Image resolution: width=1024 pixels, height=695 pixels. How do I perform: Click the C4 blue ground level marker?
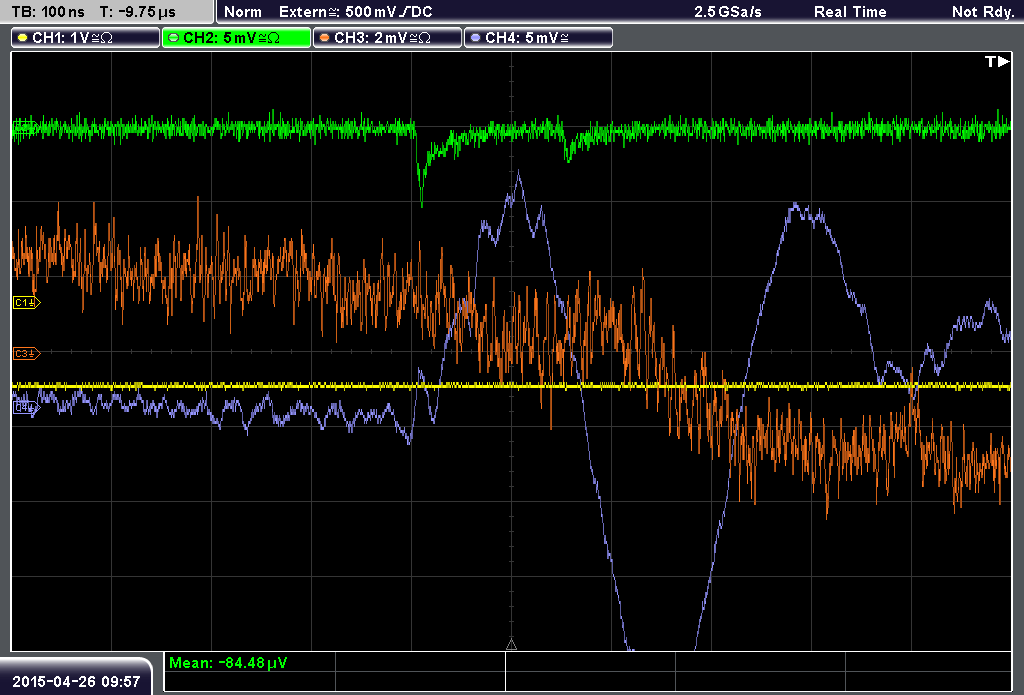pyautogui.click(x=26, y=408)
